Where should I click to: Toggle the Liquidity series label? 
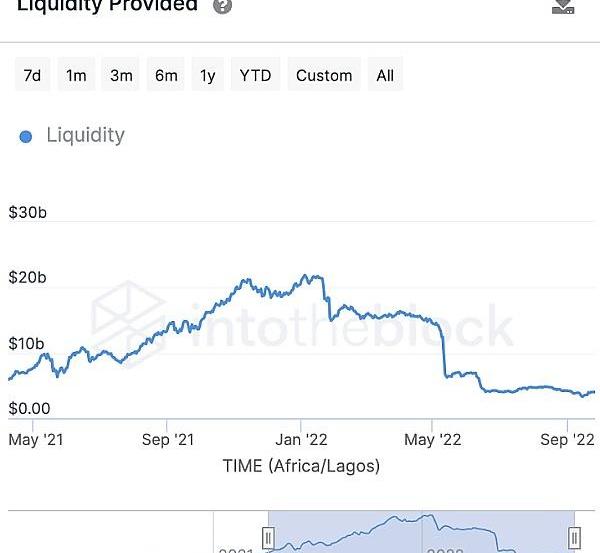tap(85, 135)
